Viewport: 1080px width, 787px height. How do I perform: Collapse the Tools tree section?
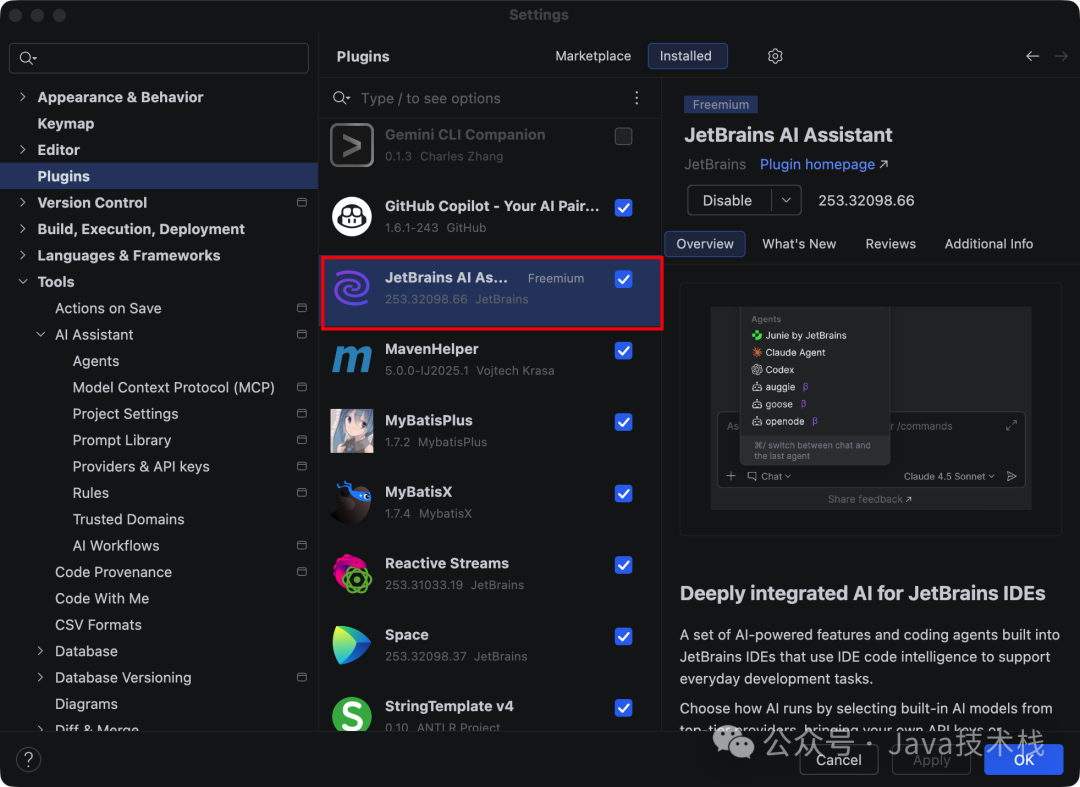22,281
